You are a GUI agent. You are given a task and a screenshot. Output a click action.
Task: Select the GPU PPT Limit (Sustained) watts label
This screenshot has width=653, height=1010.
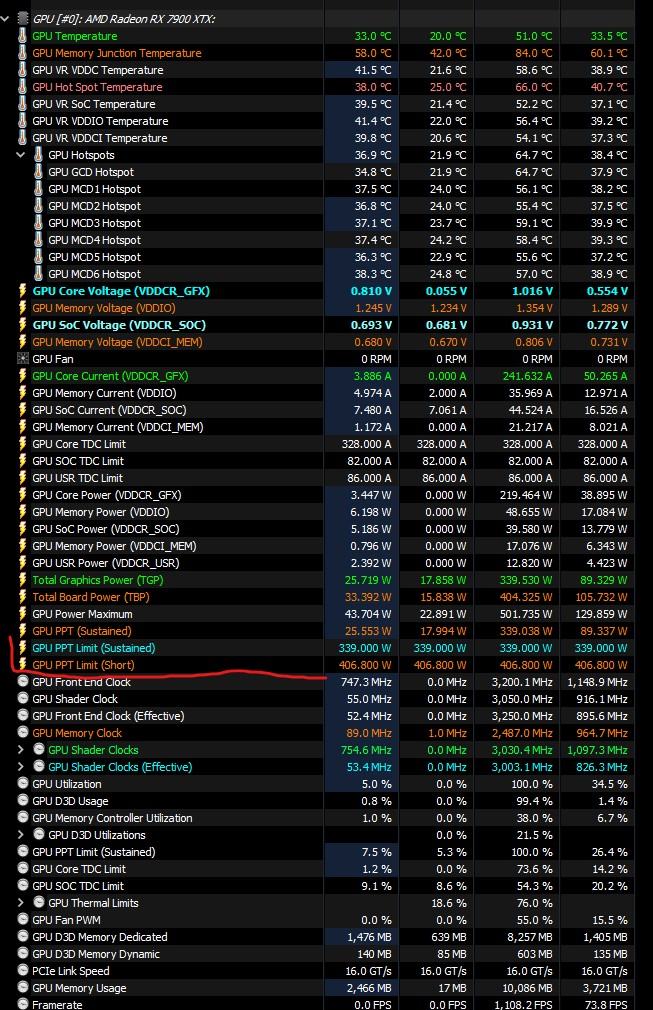pyautogui.click(x=93, y=648)
